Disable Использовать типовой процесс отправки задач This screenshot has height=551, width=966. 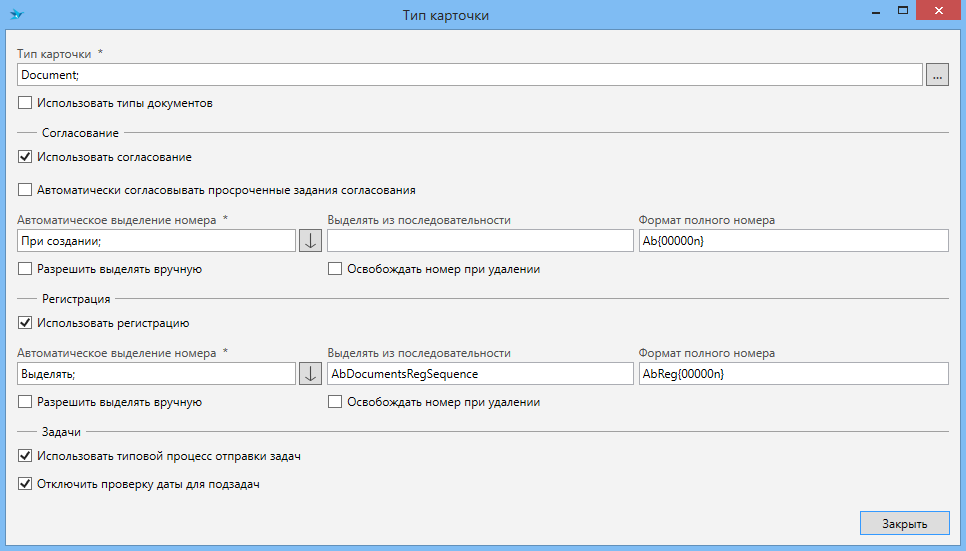pos(25,456)
